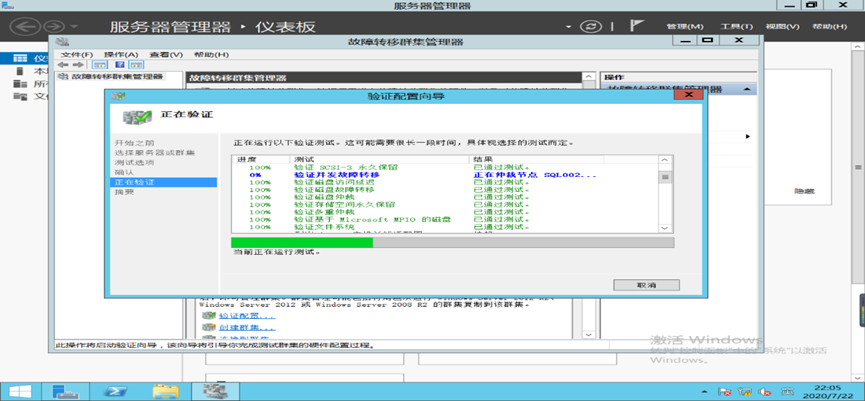Click the back toolbar arrow in Failover Cluster Manager
865x401 pixels.
[62, 65]
